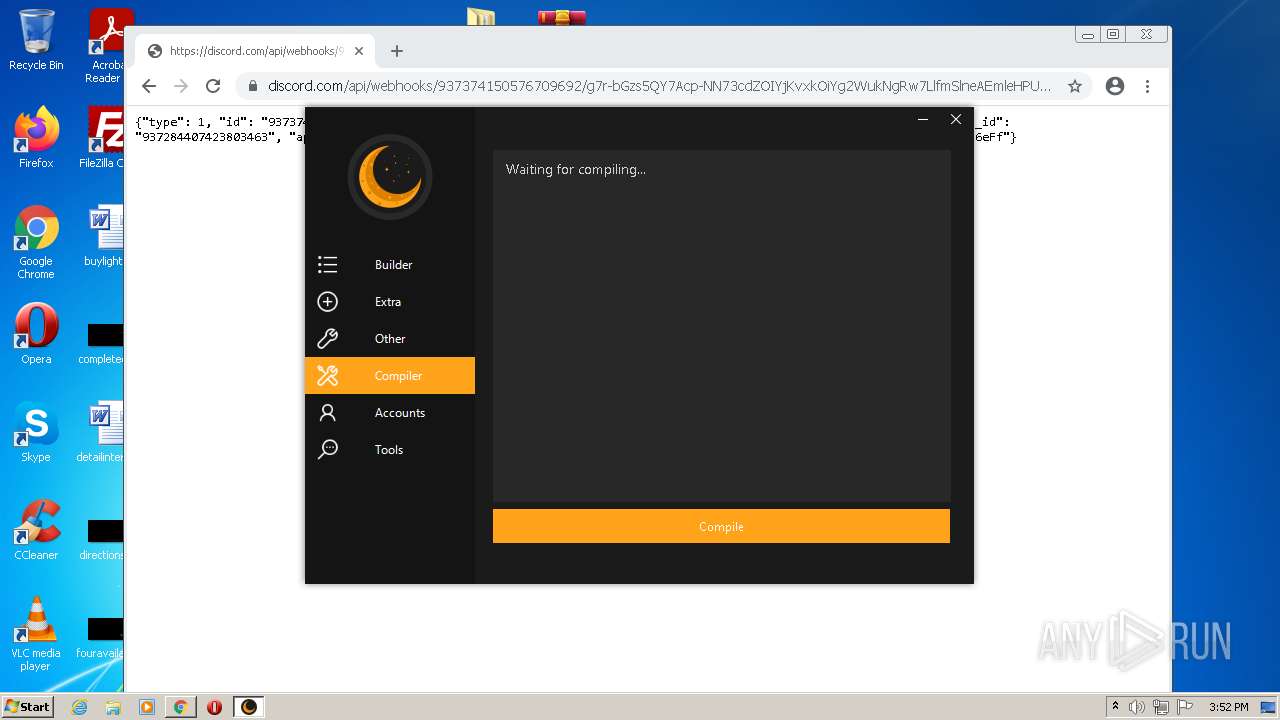Launch VLC media player from desktop
This screenshot has height=720, width=1280.
point(36,634)
